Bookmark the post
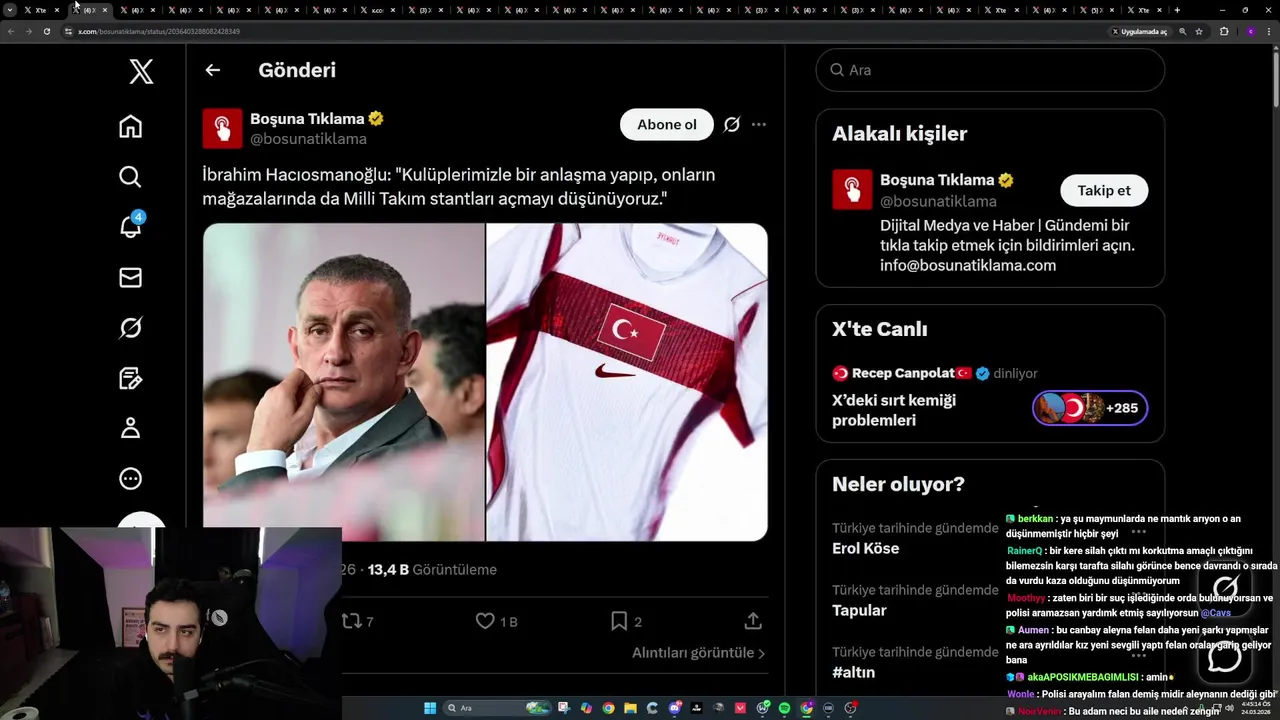This screenshot has height=720, width=1280. [x=619, y=621]
